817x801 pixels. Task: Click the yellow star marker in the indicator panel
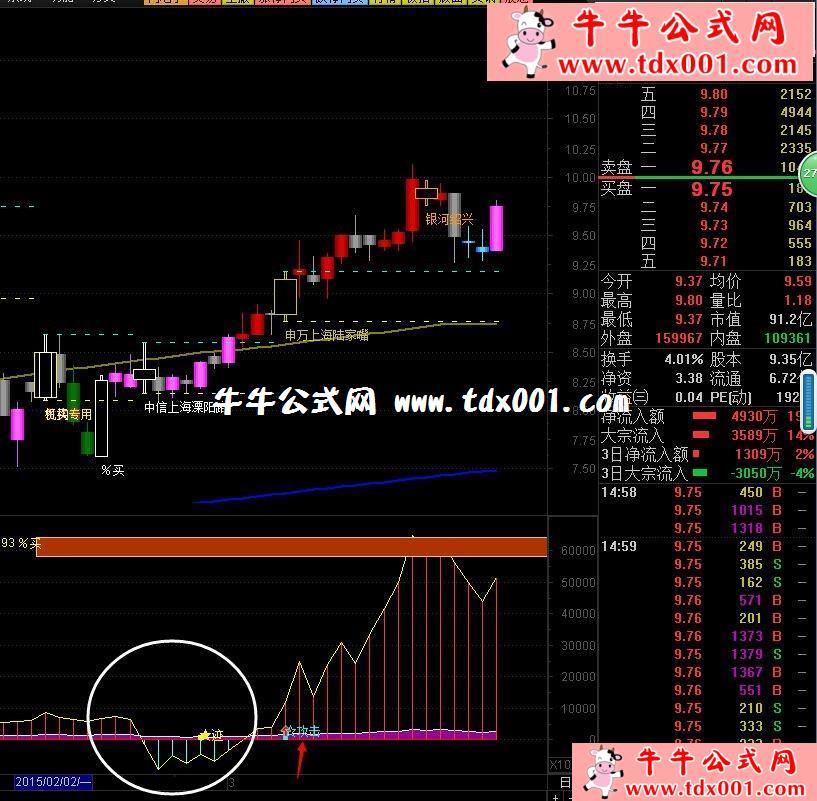204,735
